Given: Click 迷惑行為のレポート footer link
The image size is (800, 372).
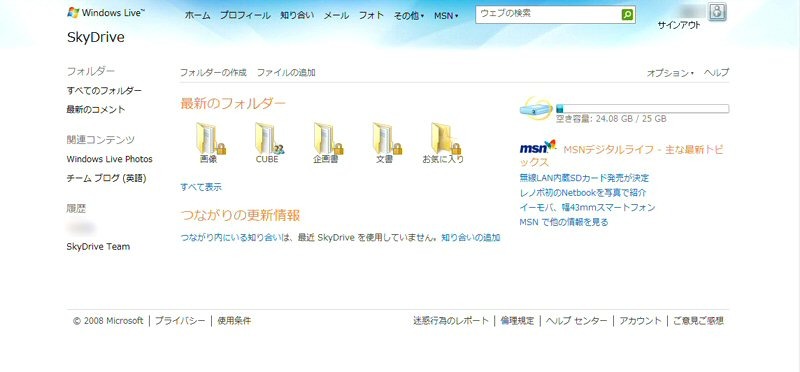Looking at the screenshot, I should coord(451,321).
